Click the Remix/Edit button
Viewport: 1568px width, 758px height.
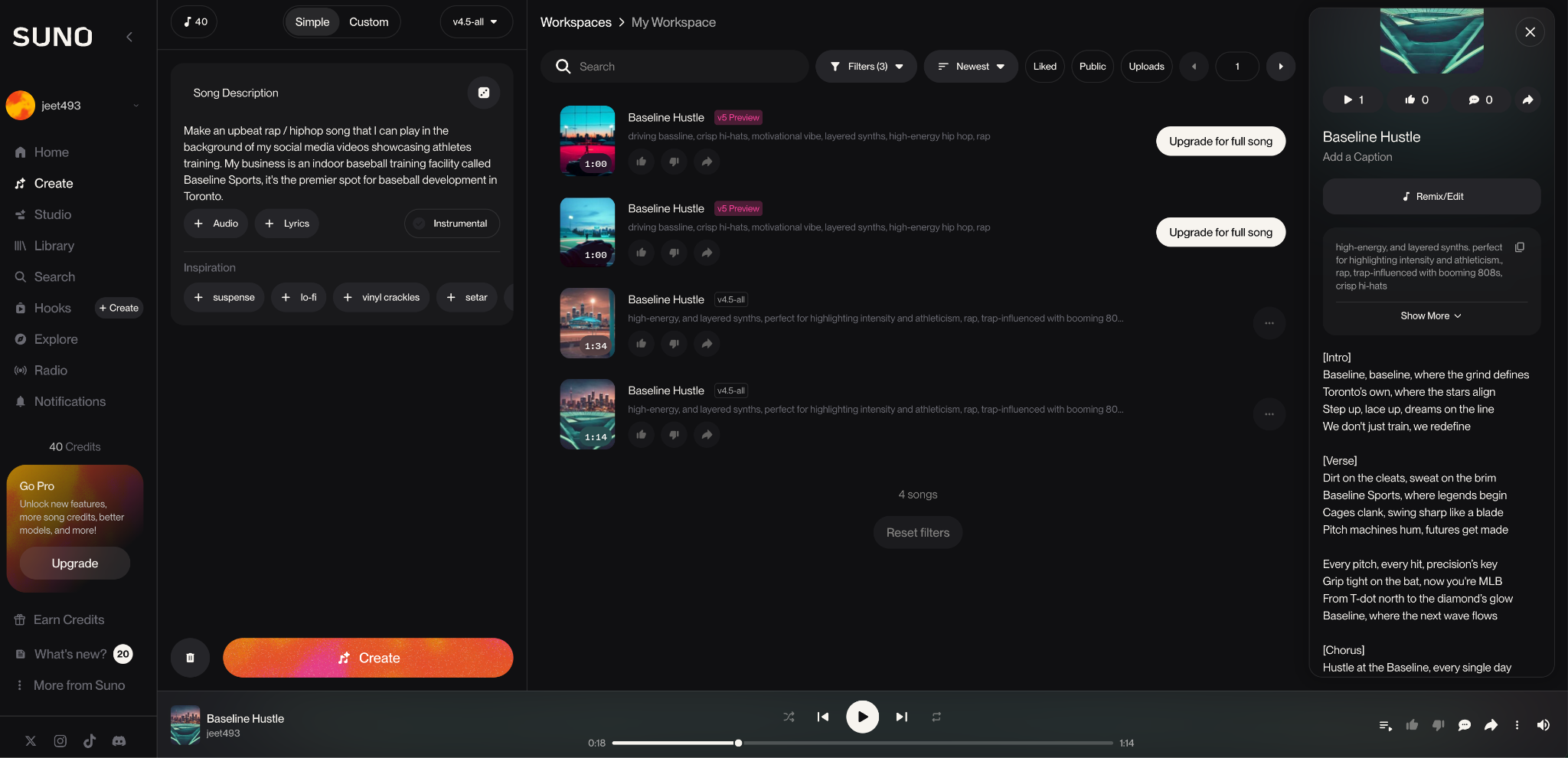tap(1432, 197)
